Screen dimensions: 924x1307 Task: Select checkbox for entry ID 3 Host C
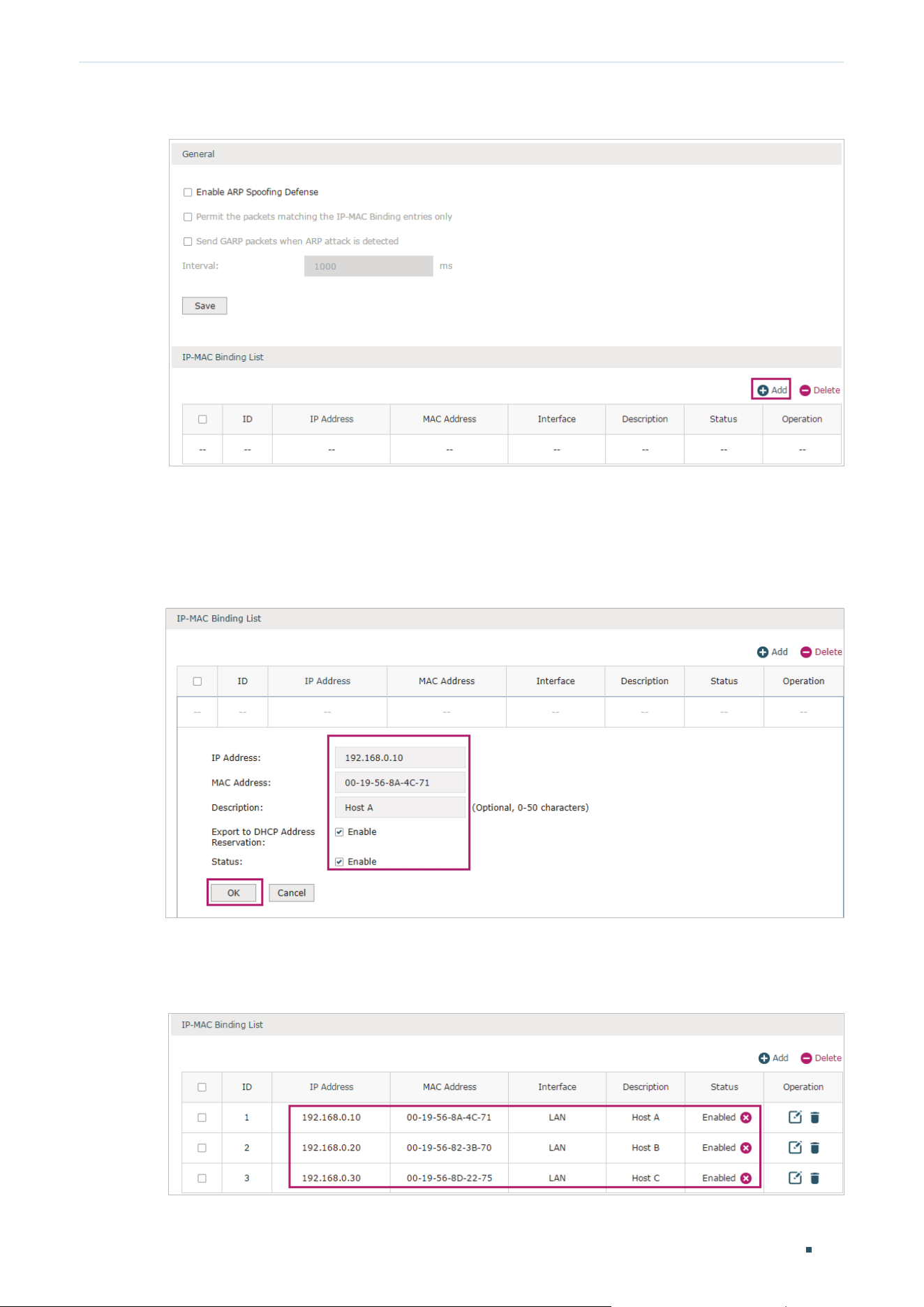[202, 1179]
